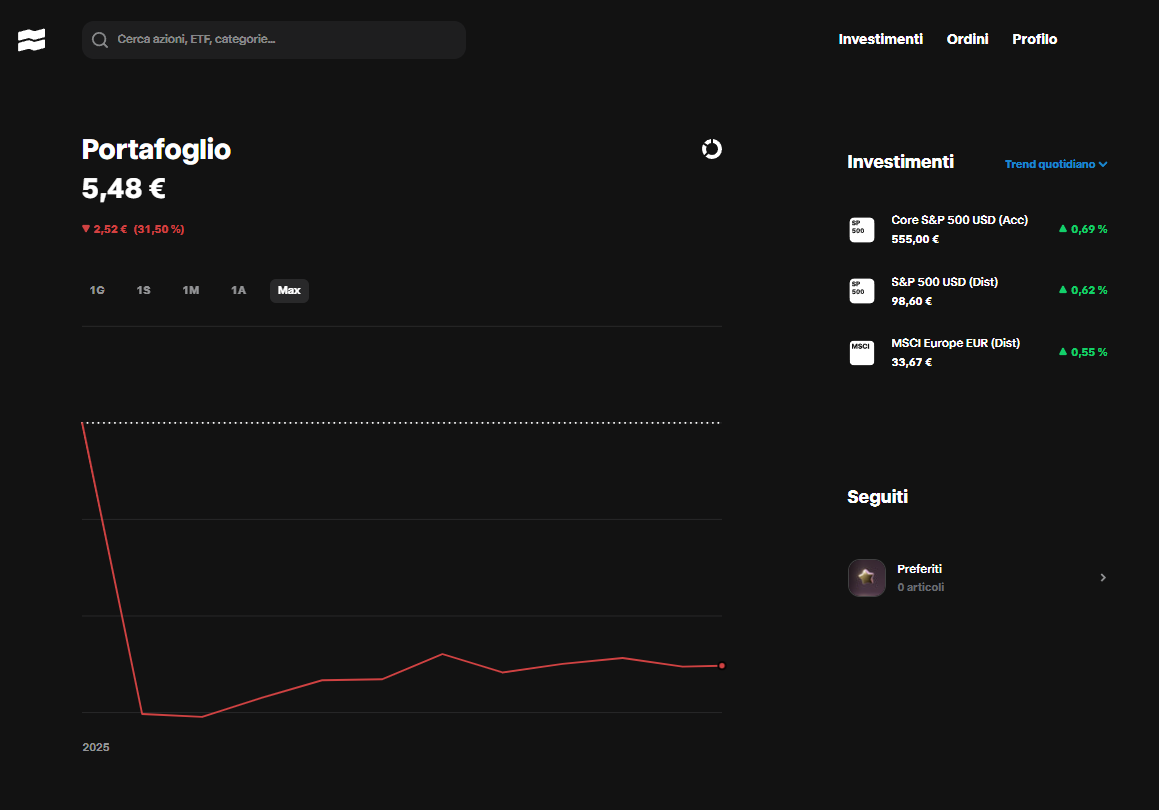Screen dimensions: 1159x810
Task: Open the Trend quotidiano dropdown
Action: 1055,164
